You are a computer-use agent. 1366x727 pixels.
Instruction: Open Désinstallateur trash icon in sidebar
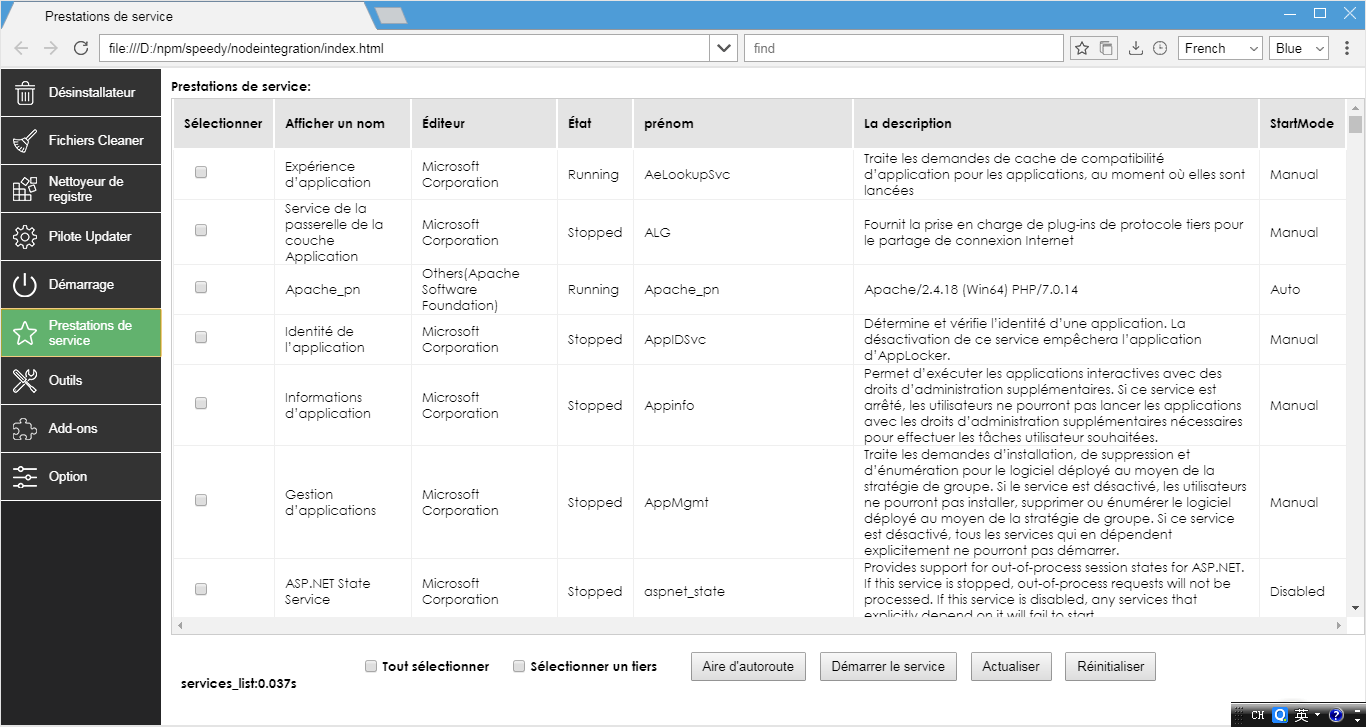(25, 93)
